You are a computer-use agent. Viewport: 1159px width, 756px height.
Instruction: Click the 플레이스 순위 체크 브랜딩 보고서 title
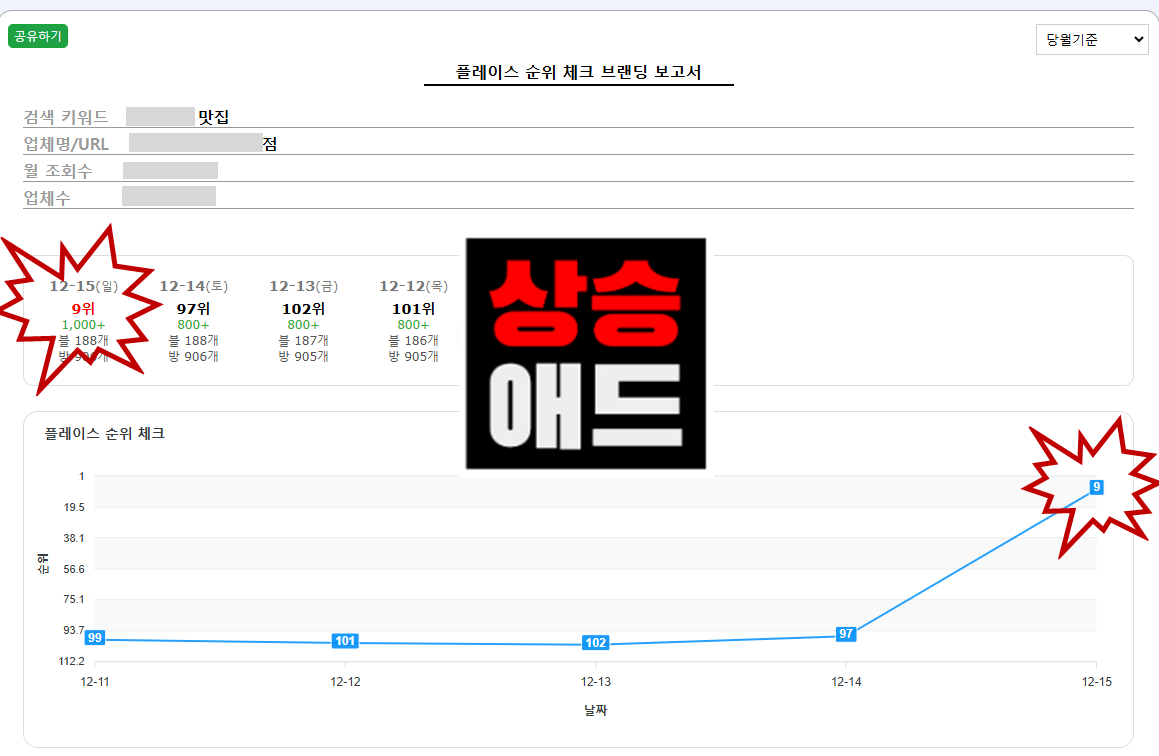tap(579, 72)
